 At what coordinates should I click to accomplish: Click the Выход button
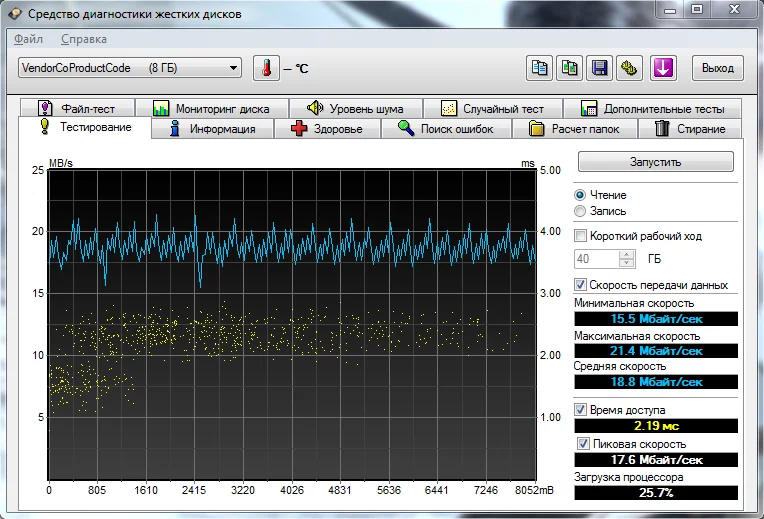pyautogui.click(x=717, y=68)
